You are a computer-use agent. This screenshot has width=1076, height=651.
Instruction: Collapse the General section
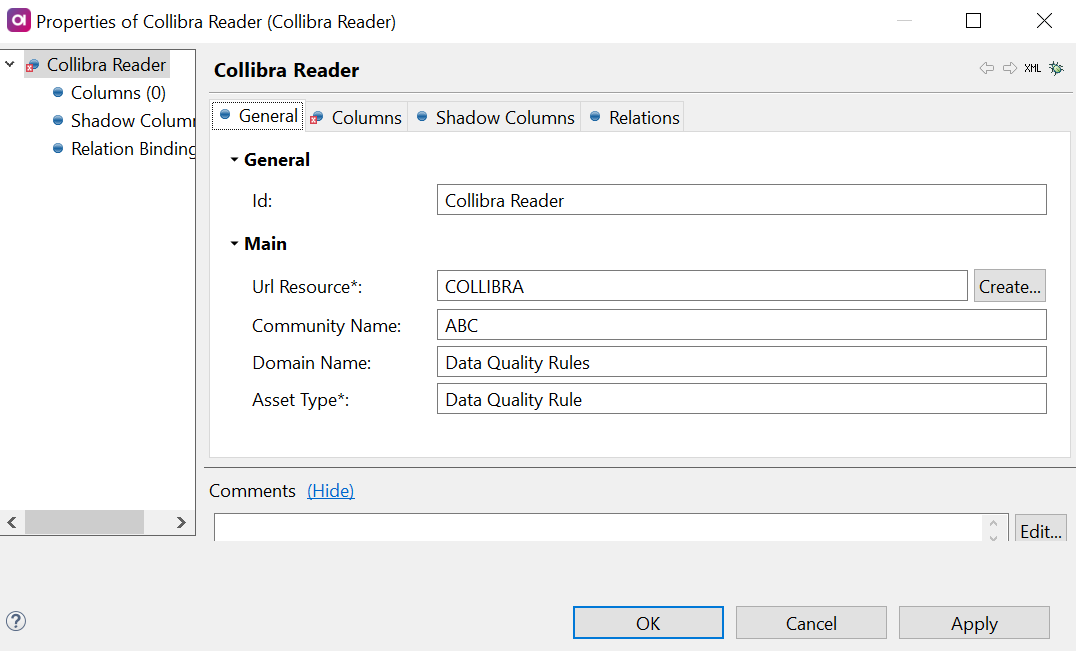pyautogui.click(x=234, y=160)
